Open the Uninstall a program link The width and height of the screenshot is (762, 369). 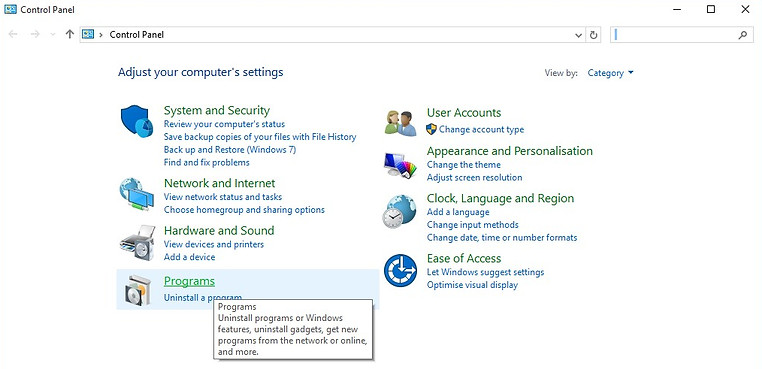tap(203, 298)
